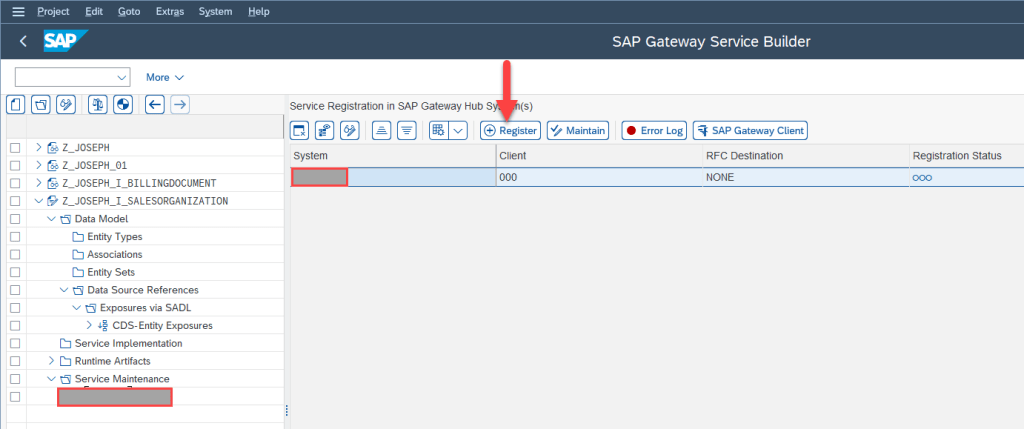Click the balance scale check icon
1024x429 pixels.
pyautogui.click(x=98, y=104)
